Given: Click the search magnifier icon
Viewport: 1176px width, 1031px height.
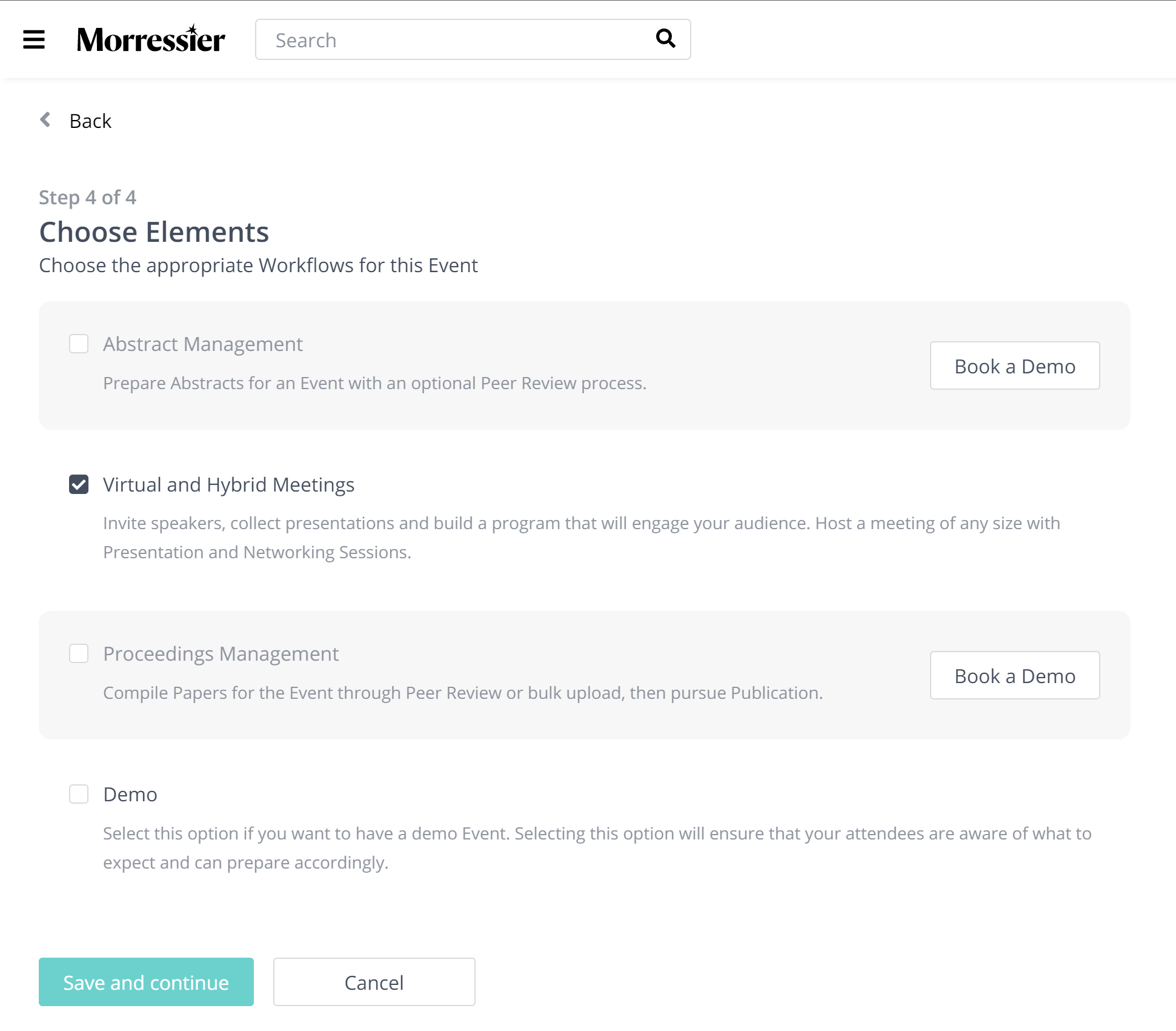Looking at the screenshot, I should (x=666, y=38).
